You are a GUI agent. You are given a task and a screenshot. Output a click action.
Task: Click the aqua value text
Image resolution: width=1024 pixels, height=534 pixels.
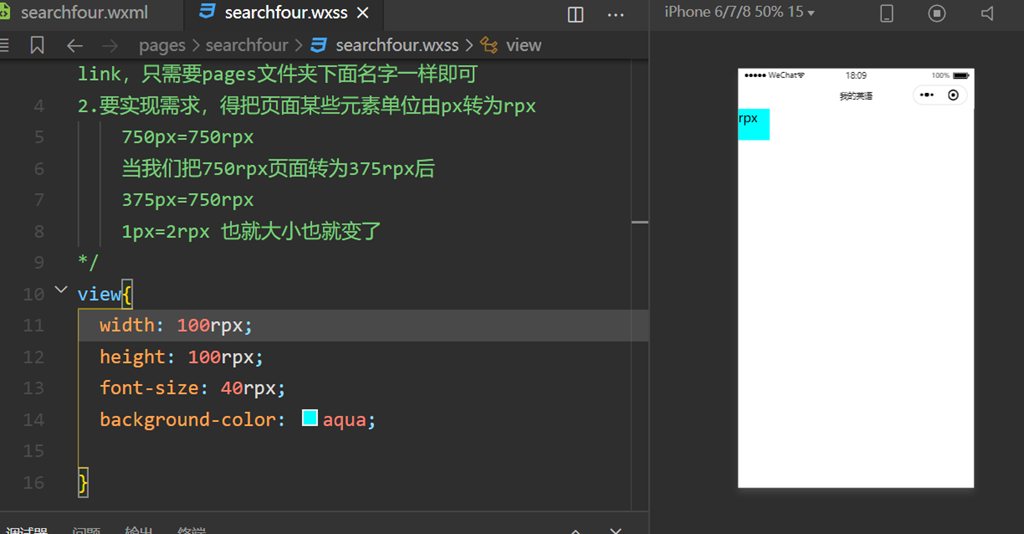pos(344,420)
